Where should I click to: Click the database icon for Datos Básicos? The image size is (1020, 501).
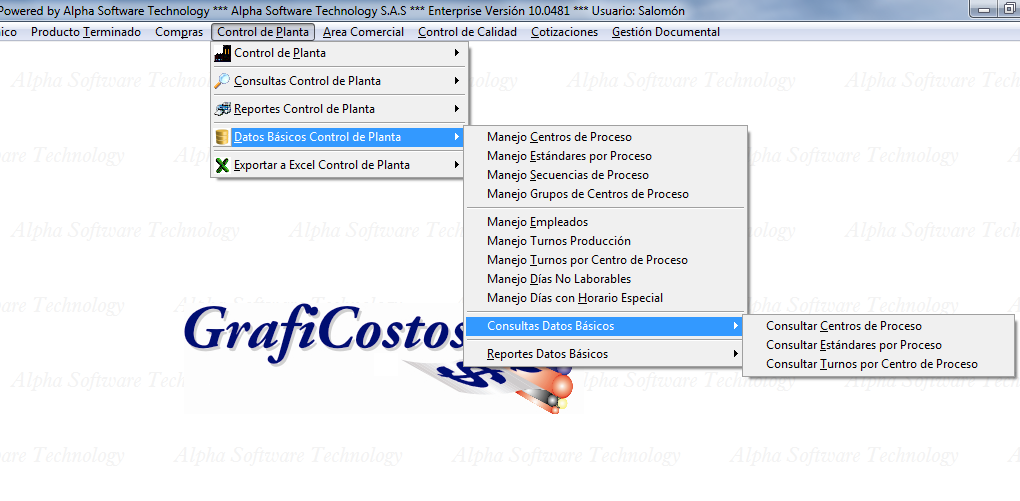click(222, 137)
